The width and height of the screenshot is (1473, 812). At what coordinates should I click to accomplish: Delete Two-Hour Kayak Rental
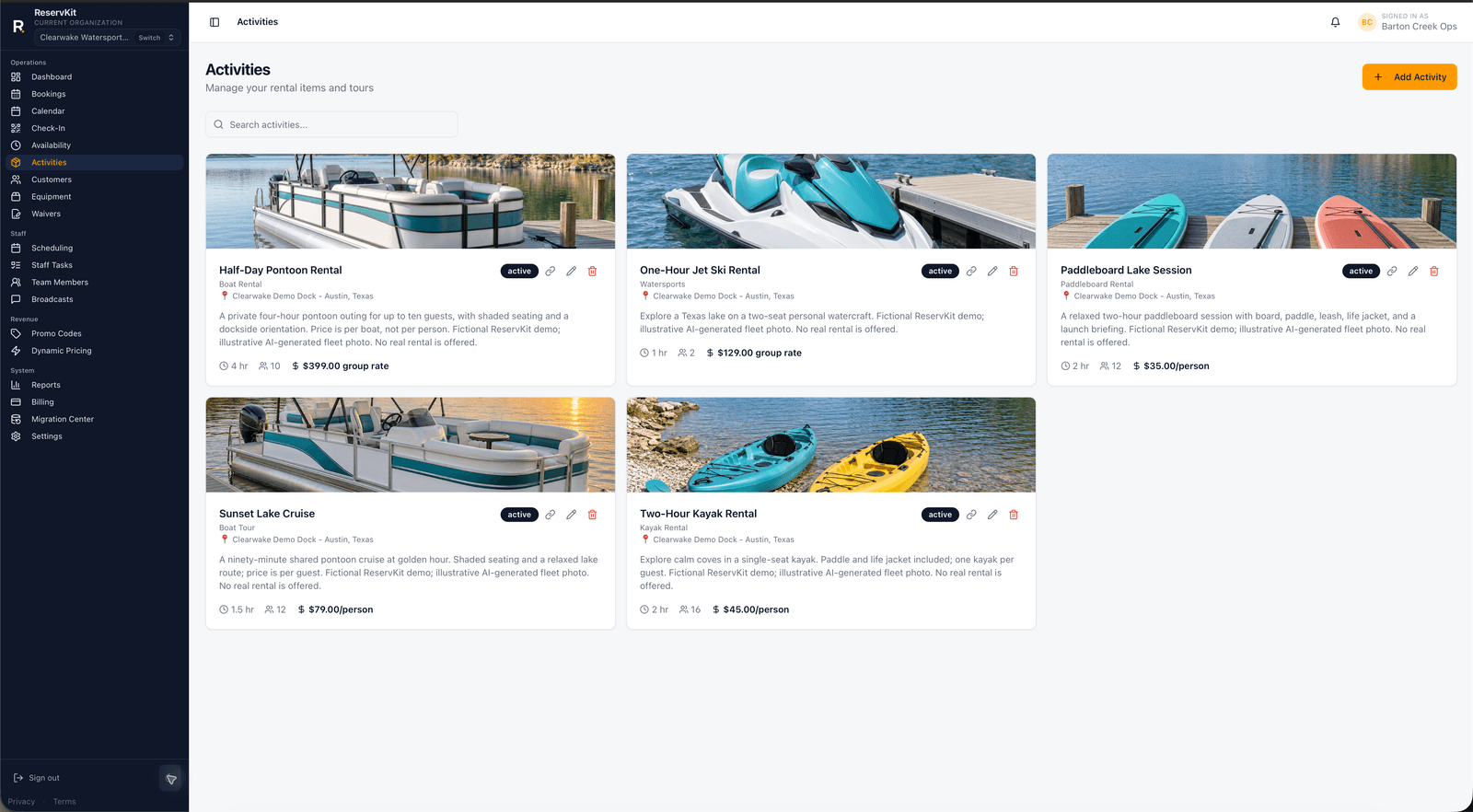[1014, 515]
